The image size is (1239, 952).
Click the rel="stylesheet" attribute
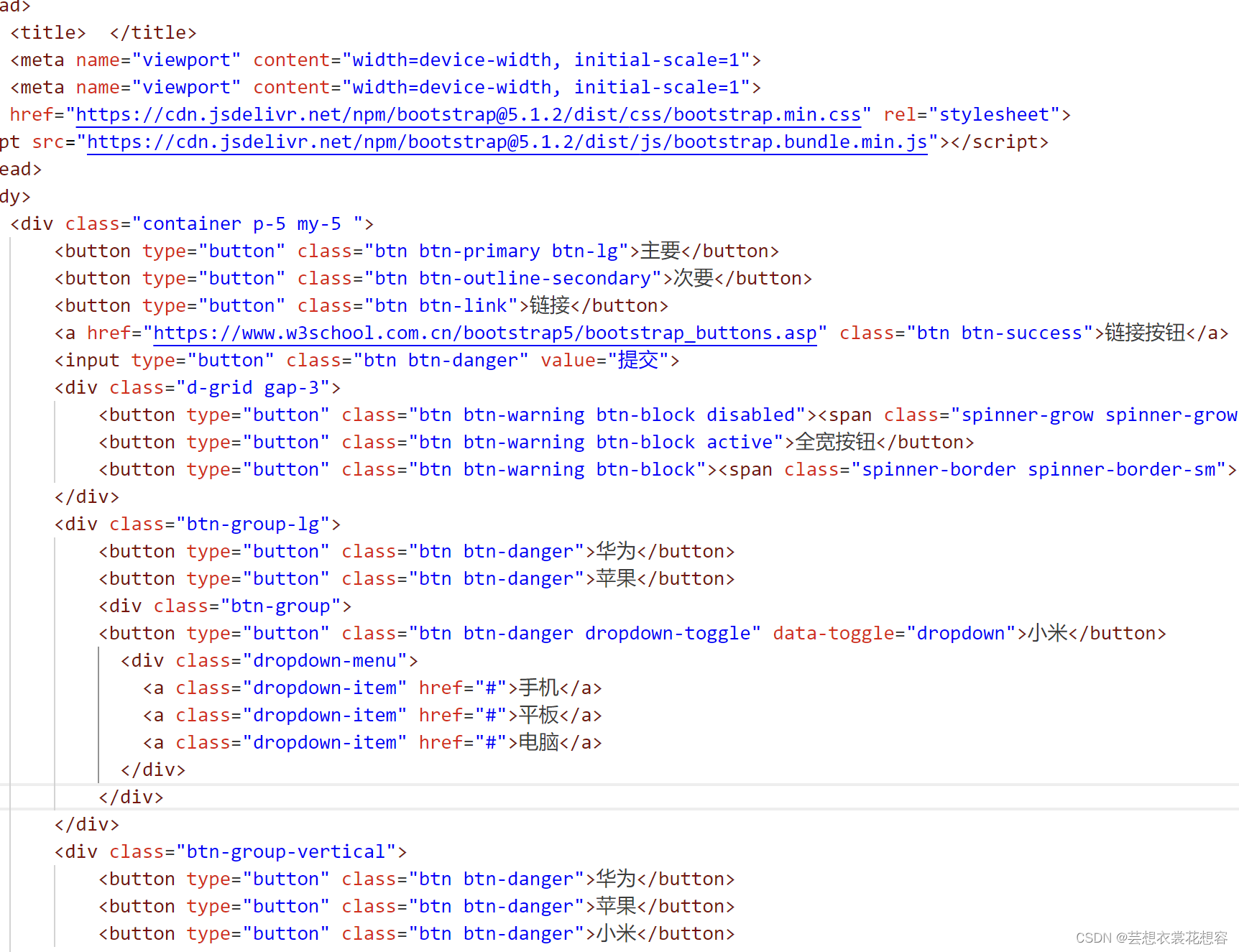pyautogui.click(x=972, y=115)
